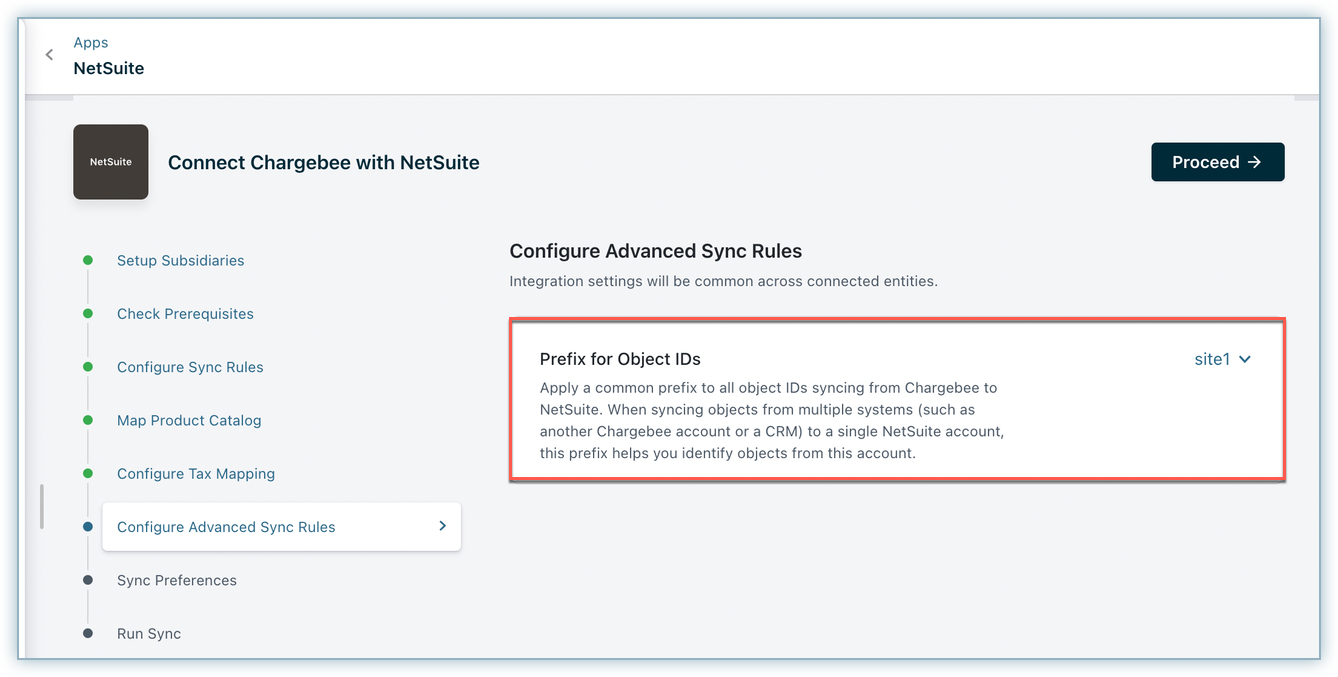This screenshot has height=677, width=1338.
Task: Click green dot beside Check Prerequisites
Action: click(88, 314)
